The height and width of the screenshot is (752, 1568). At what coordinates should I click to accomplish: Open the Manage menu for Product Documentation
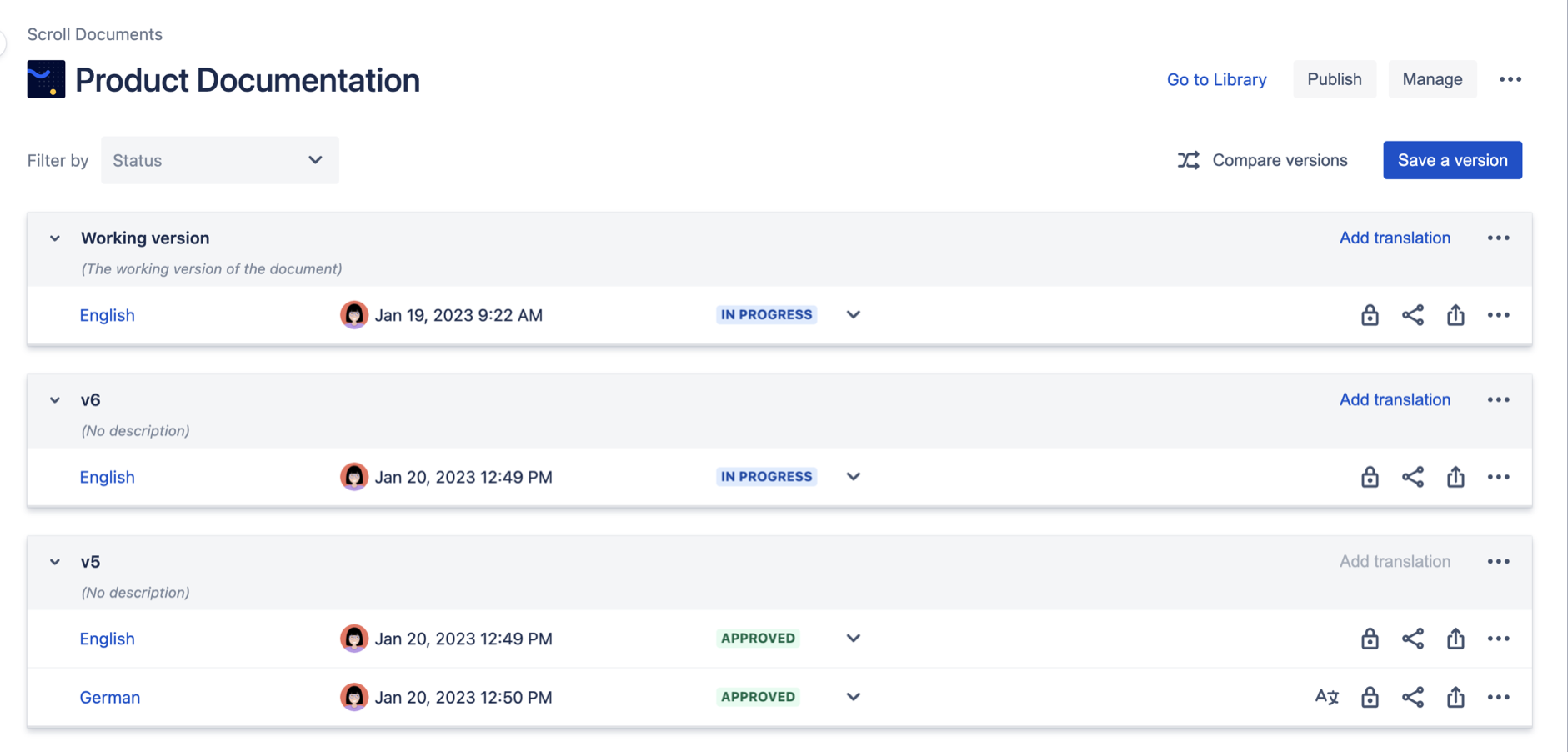(1432, 79)
